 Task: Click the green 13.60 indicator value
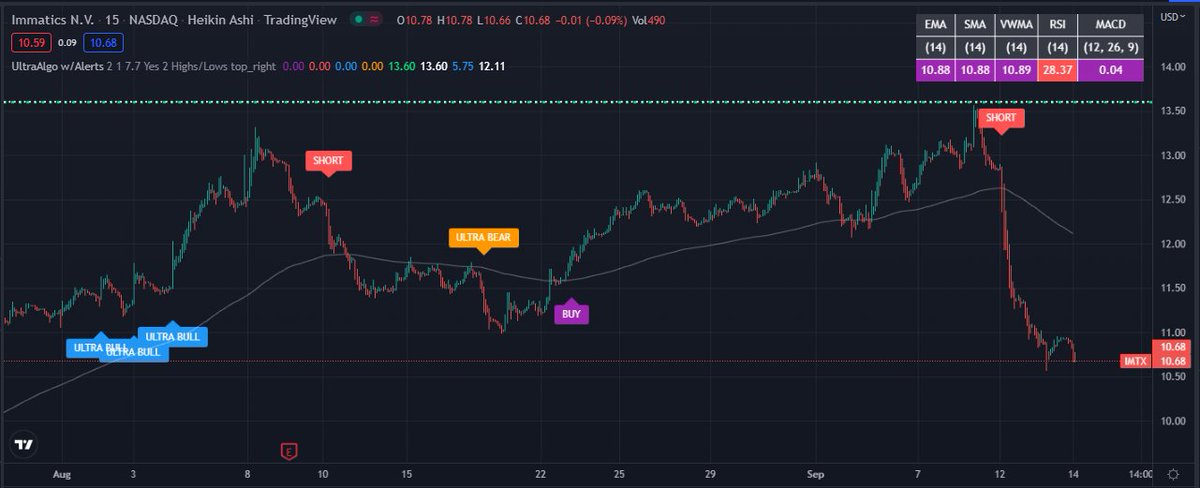pyautogui.click(x=401, y=66)
